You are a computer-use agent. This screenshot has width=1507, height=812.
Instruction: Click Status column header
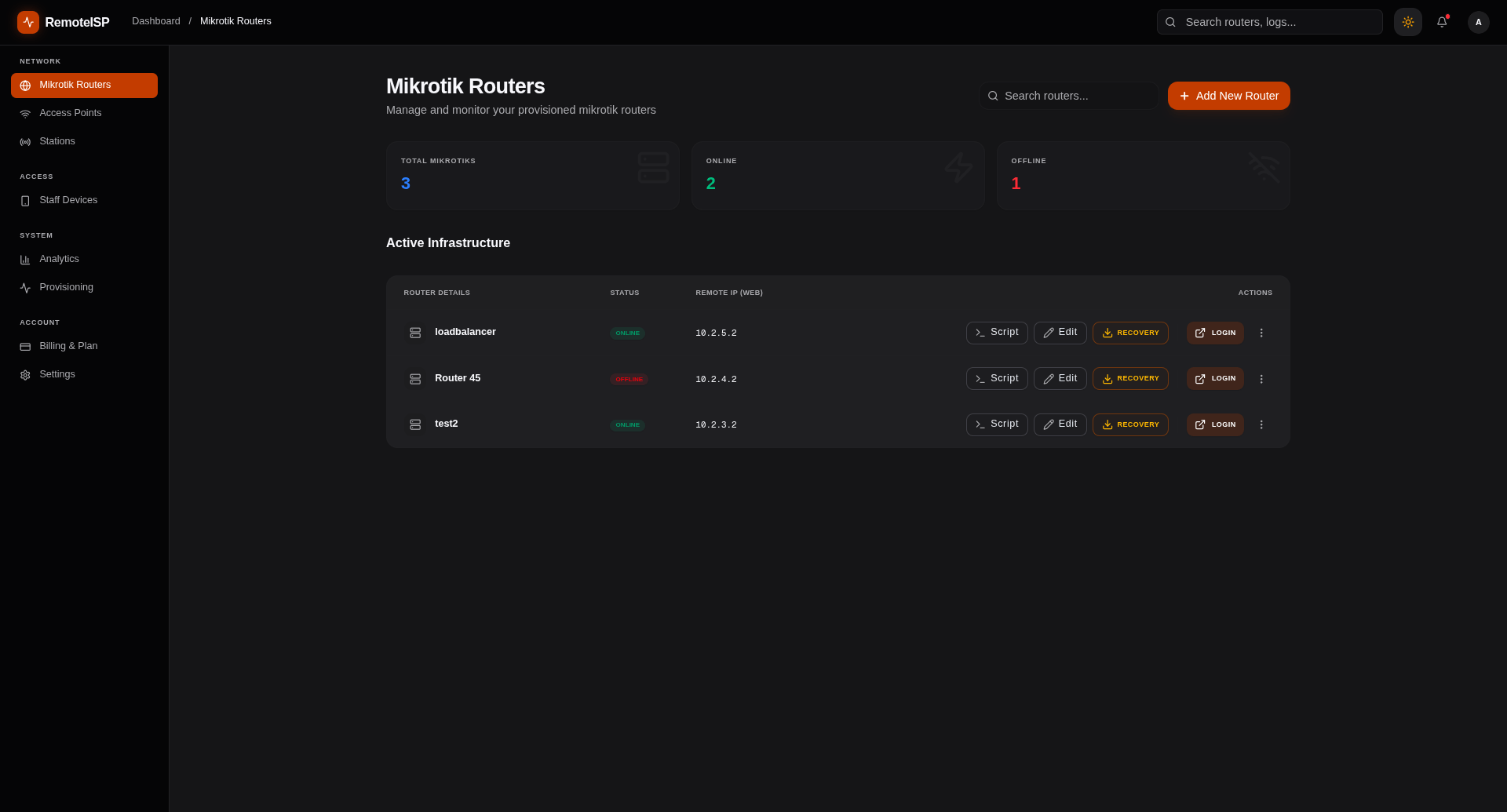[625, 293]
